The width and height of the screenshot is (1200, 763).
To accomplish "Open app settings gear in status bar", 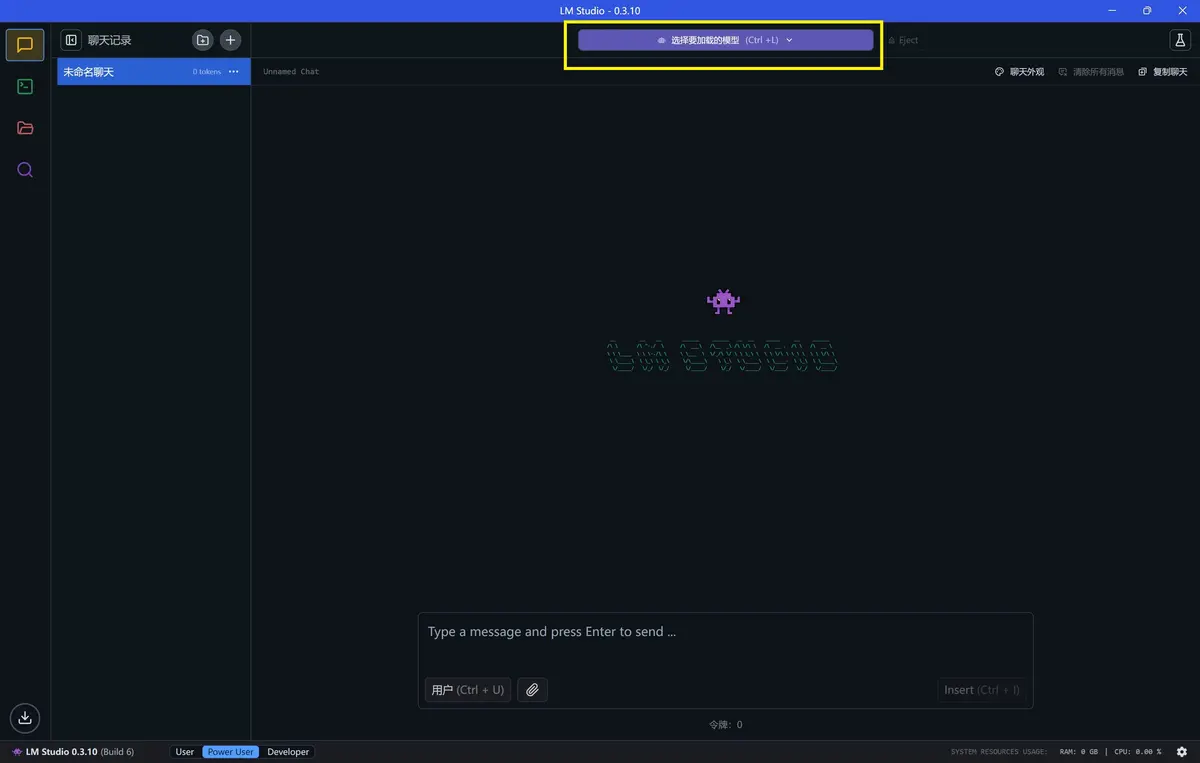I will click(x=1181, y=752).
